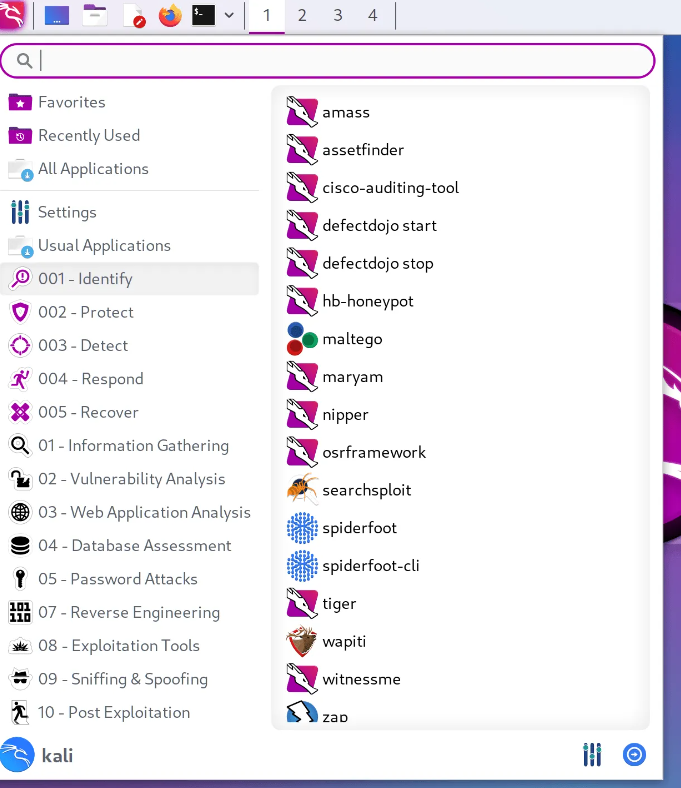Select 005 - Recover category
Image resolution: width=681 pixels, height=788 pixels.
click(130, 412)
